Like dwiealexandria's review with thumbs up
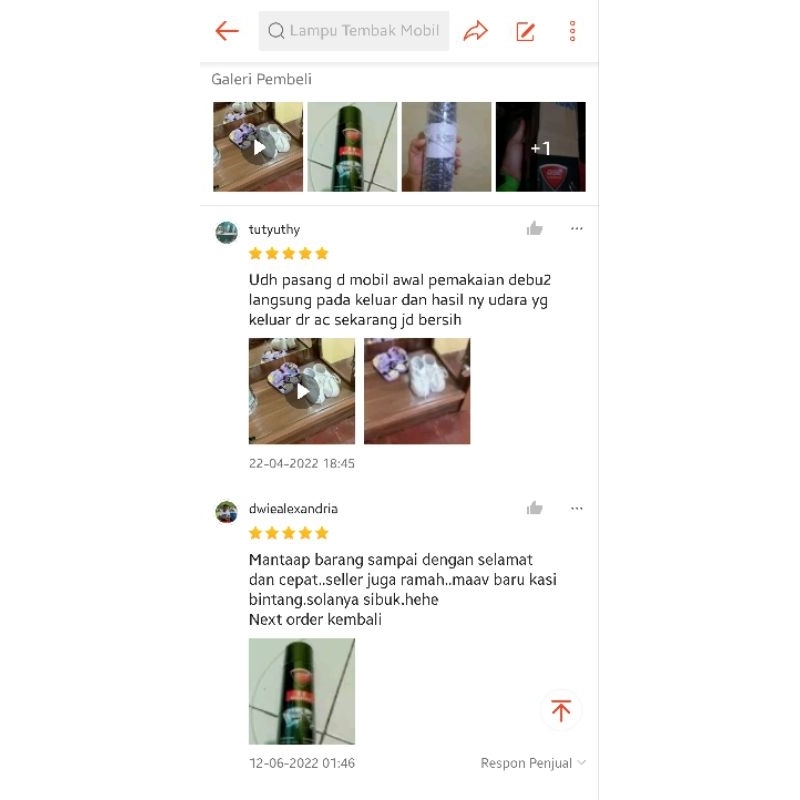 535,508
